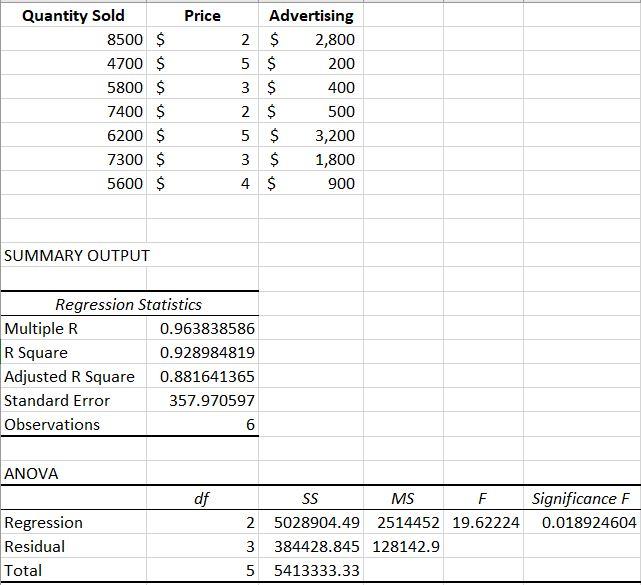Click advertising value 400
The height and width of the screenshot is (585, 641).
311,87
